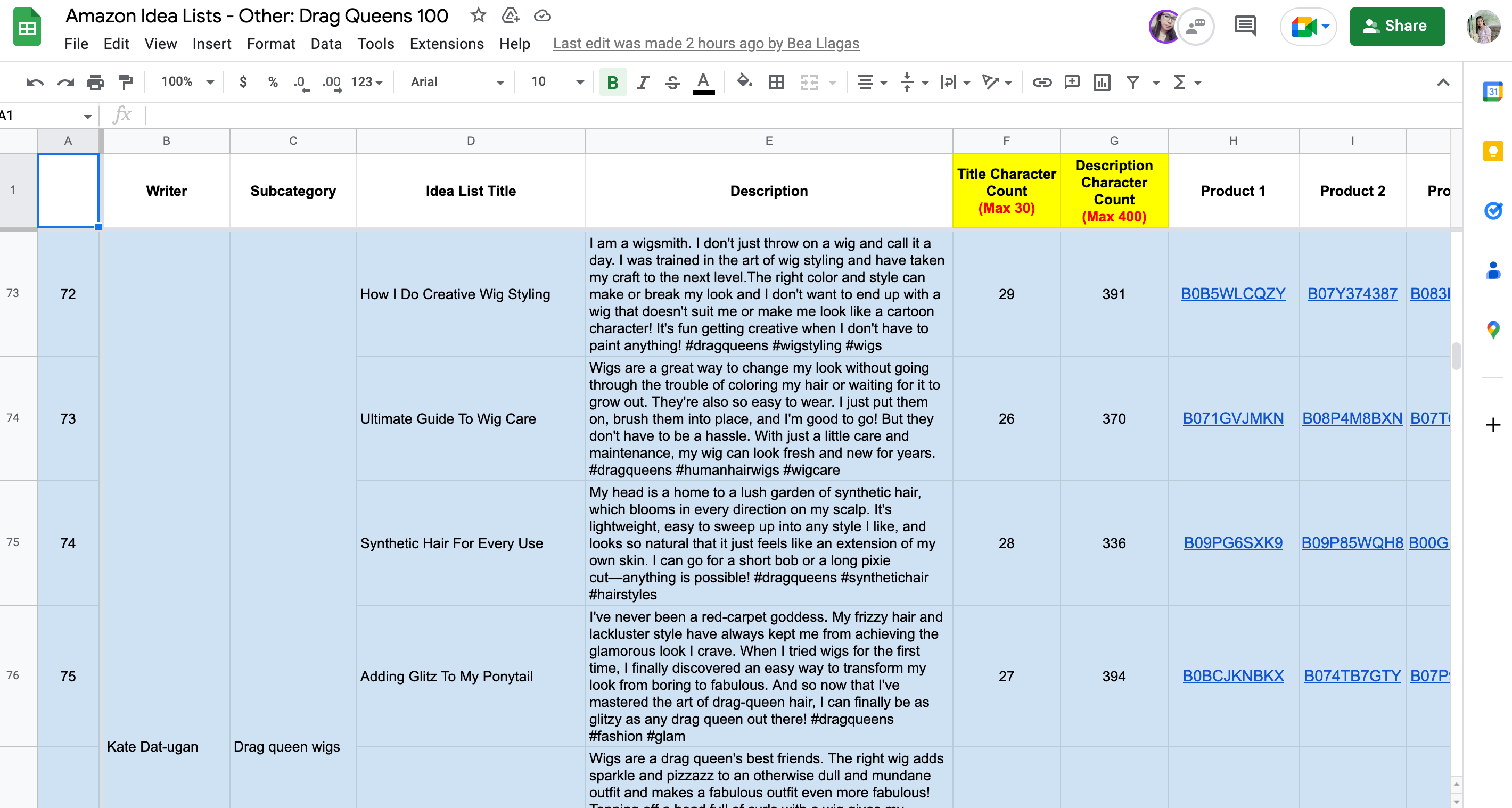
Task: Open the Edit menu
Action: point(116,44)
